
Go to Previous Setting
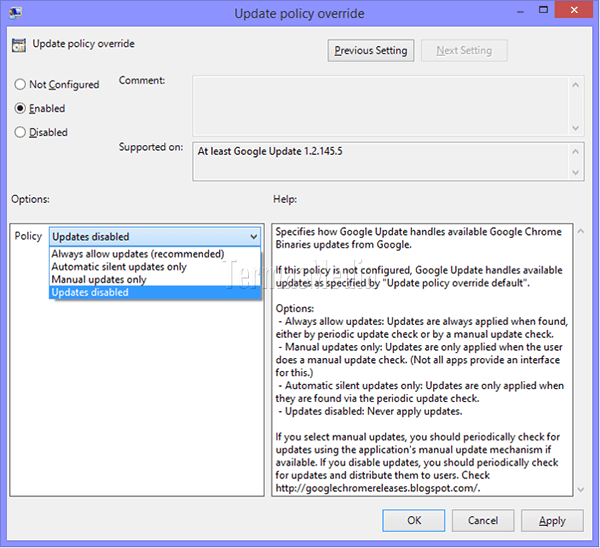click(x=371, y=50)
